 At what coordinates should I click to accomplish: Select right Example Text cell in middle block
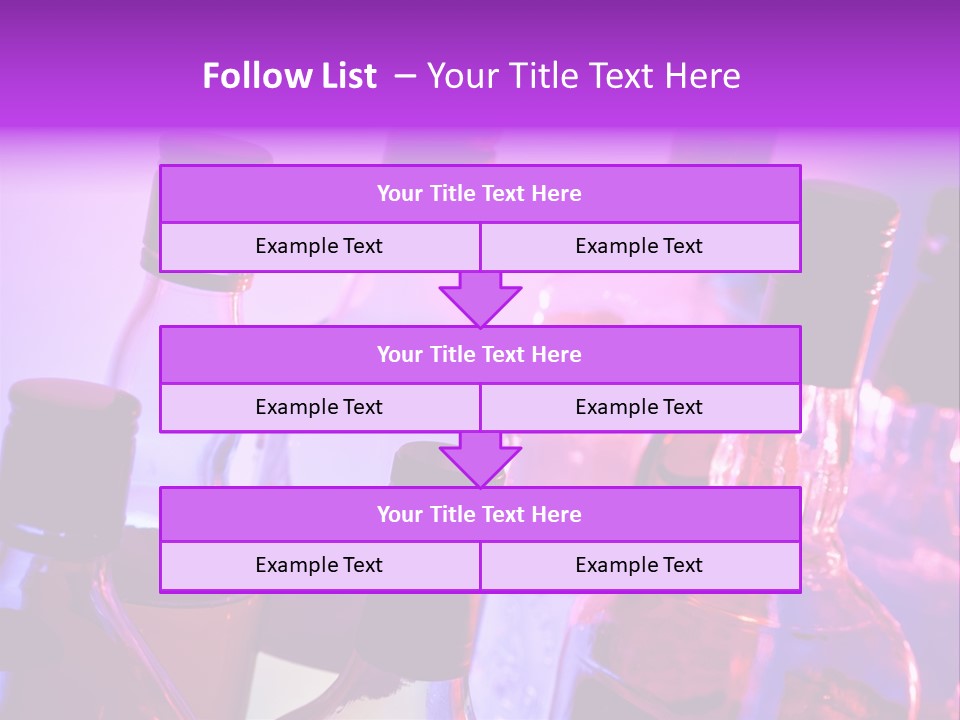pyautogui.click(x=640, y=407)
